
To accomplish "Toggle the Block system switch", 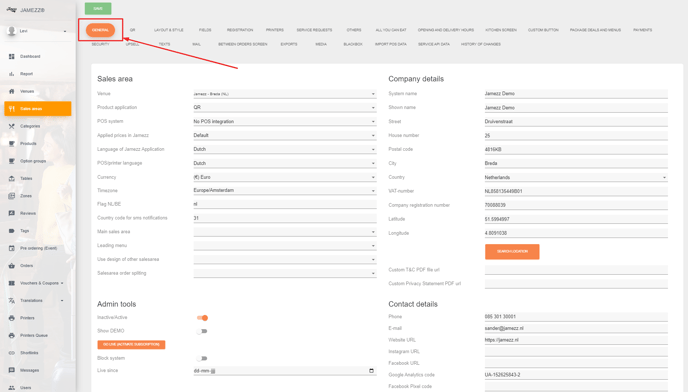I will pos(202,358).
